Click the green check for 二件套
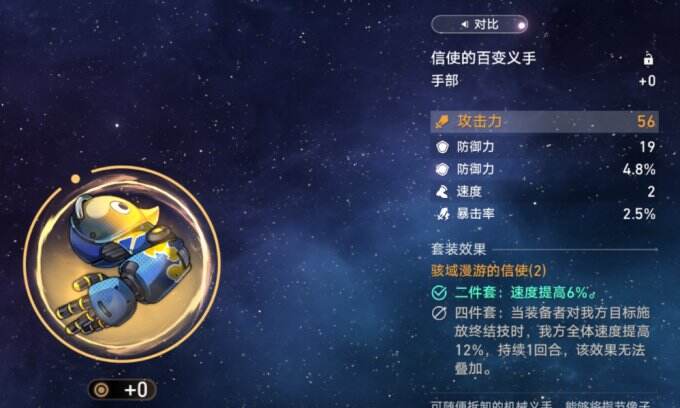 pos(439,293)
